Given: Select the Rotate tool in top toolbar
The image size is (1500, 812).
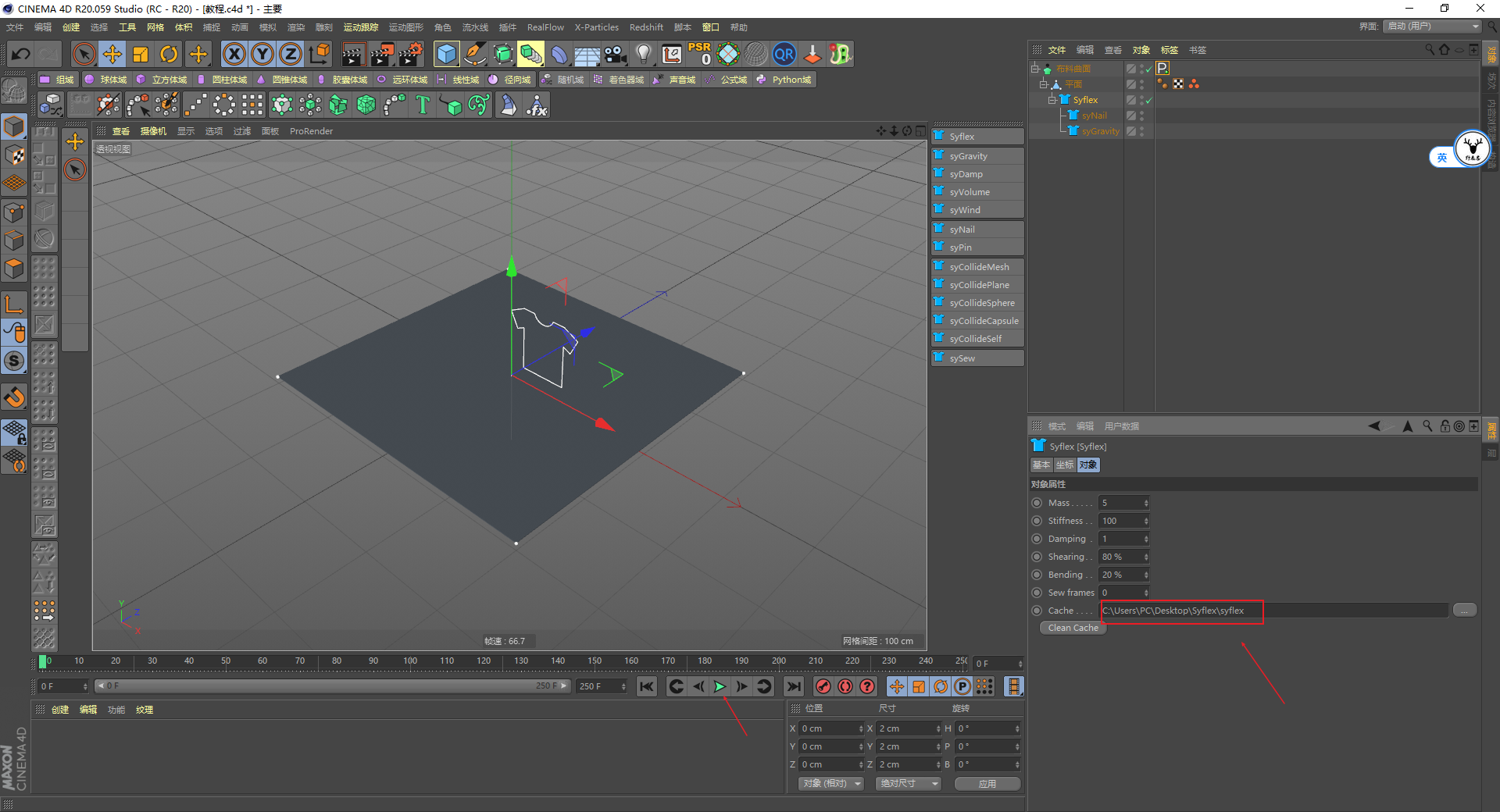Looking at the screenshot, I should pyautogui.click(x=169, y=54).
